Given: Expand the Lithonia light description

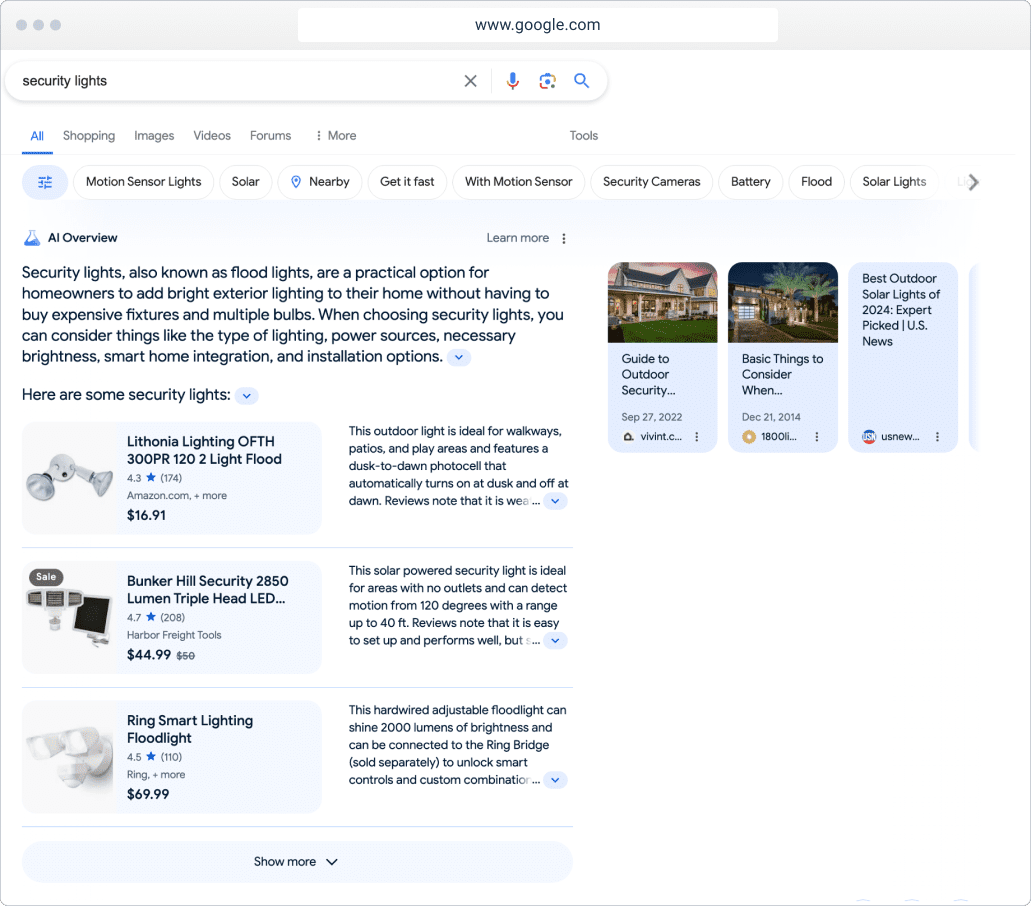Looking at the screenshot, I should click(x=555, y=501).
